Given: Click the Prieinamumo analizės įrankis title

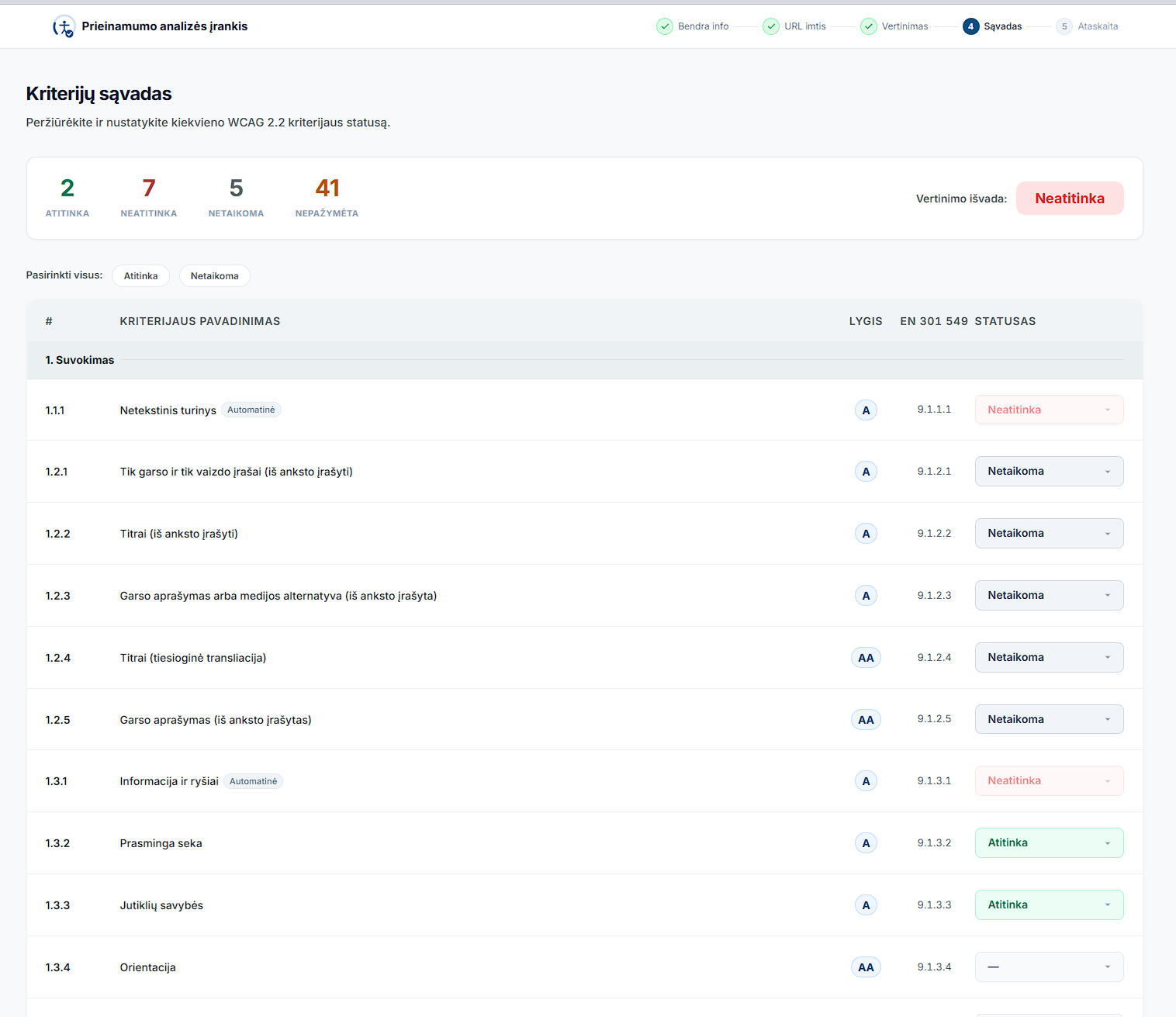Looking at the screenshot, I should click(x=164, y=26).
